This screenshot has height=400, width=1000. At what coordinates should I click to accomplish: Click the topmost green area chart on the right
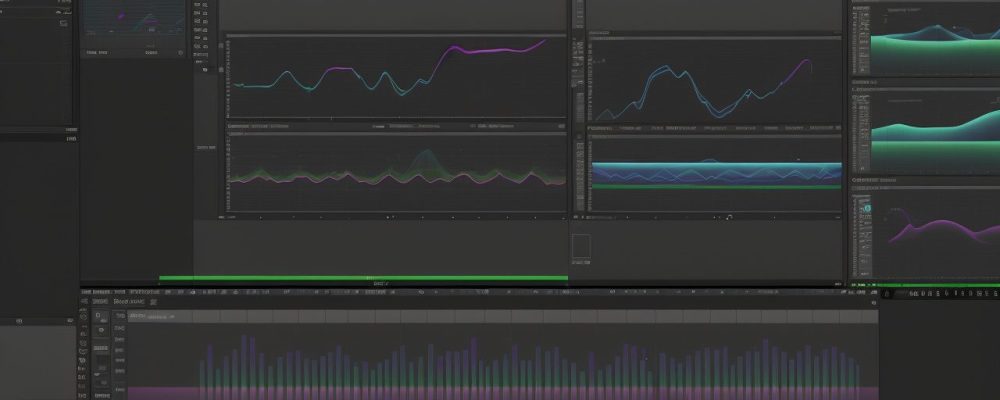(935, 49)
